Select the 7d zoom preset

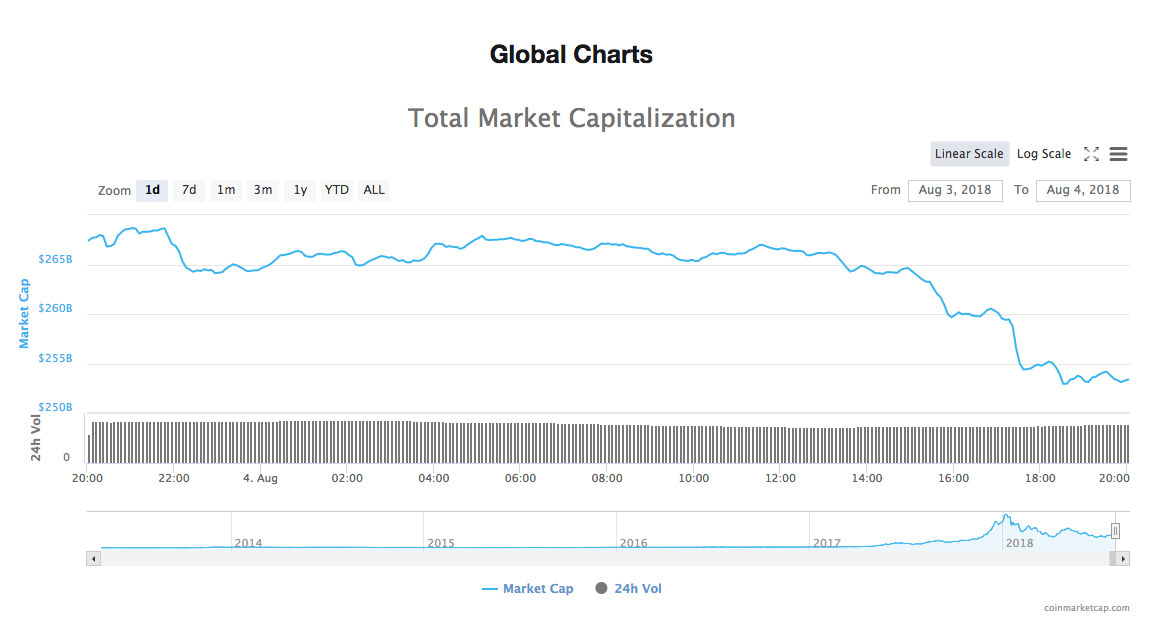tap(188, 190)
